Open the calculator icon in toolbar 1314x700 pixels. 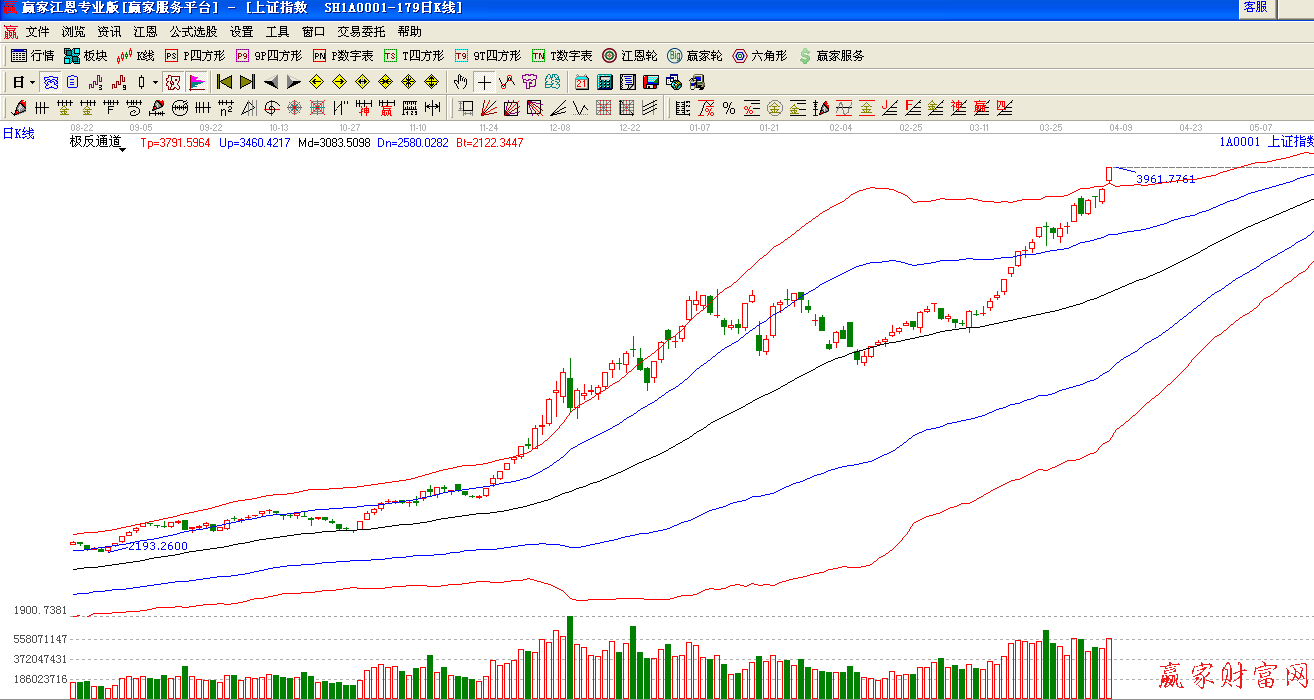click(605, 82)
